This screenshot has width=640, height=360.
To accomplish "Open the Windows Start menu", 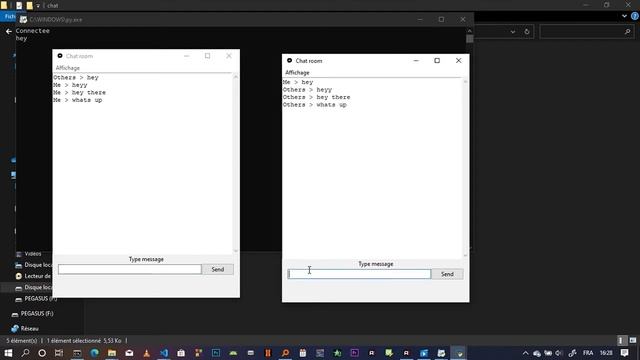I will click(x=8, y=353).
